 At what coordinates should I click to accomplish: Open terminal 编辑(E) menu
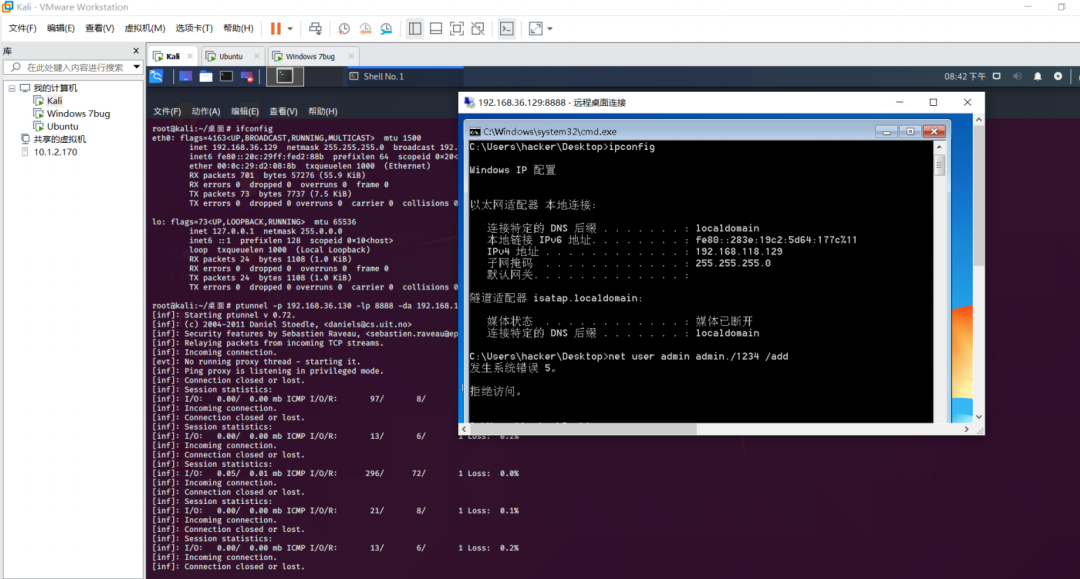[245, 112]
